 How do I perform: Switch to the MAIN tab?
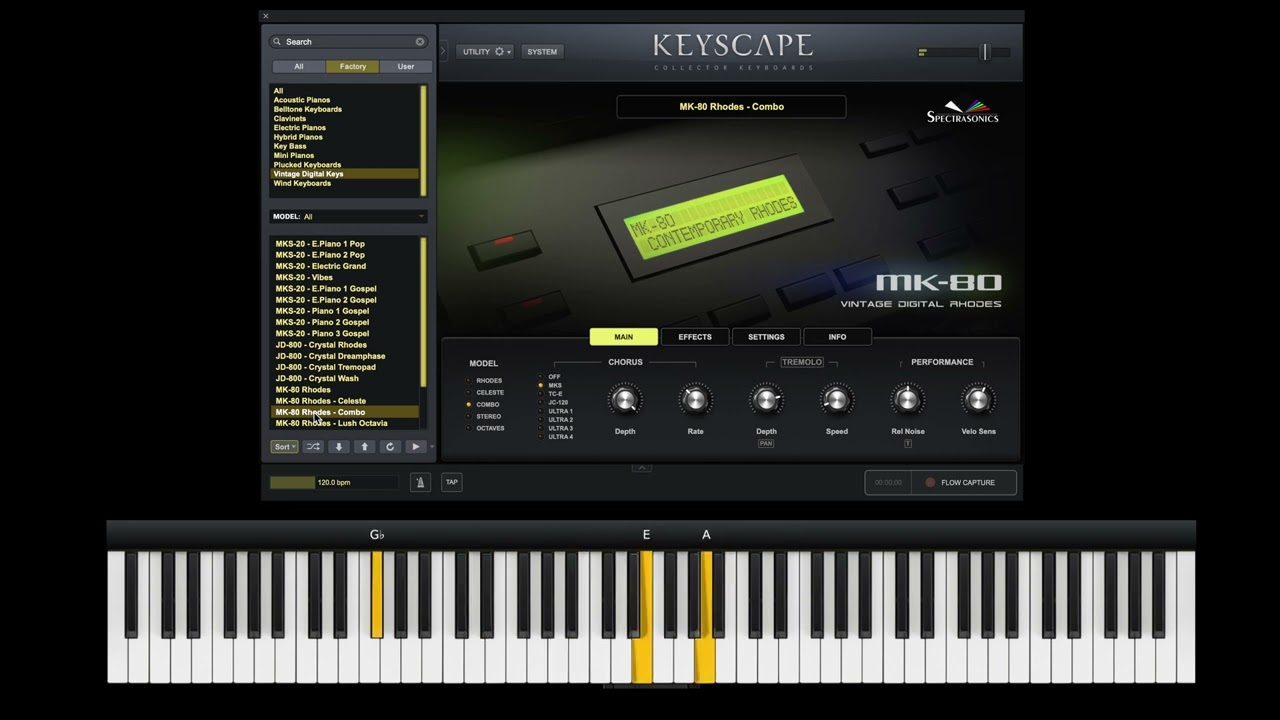click(624, 337)
